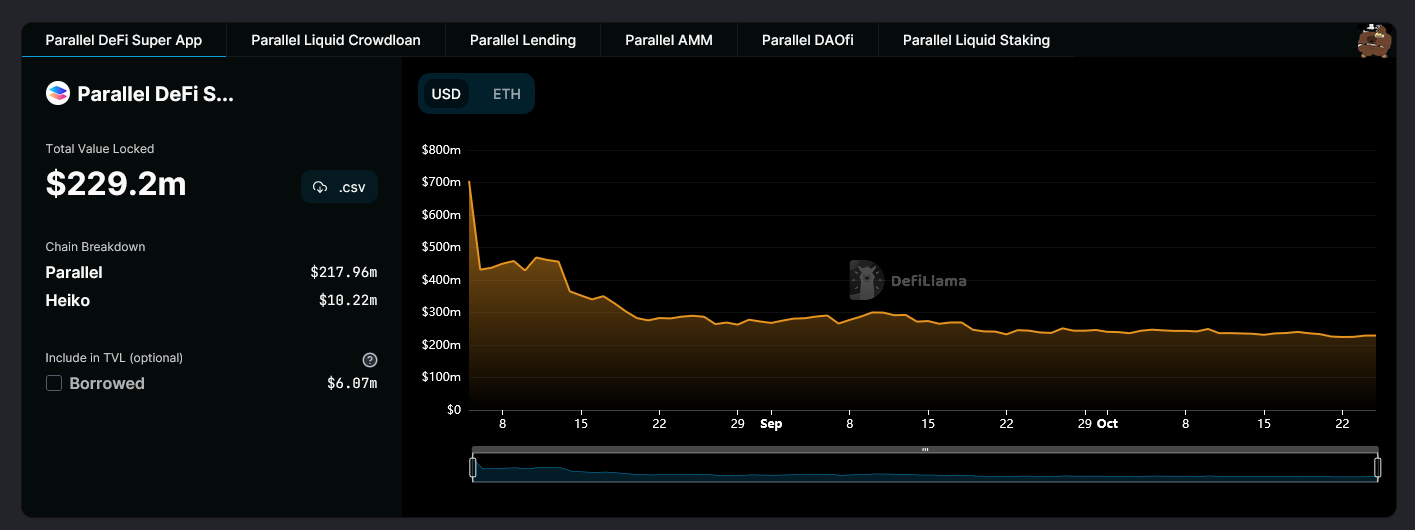Click the help question mark icon
Image resolution: width=1415 pixels, height=530 pixels.
tap(369, 360)
